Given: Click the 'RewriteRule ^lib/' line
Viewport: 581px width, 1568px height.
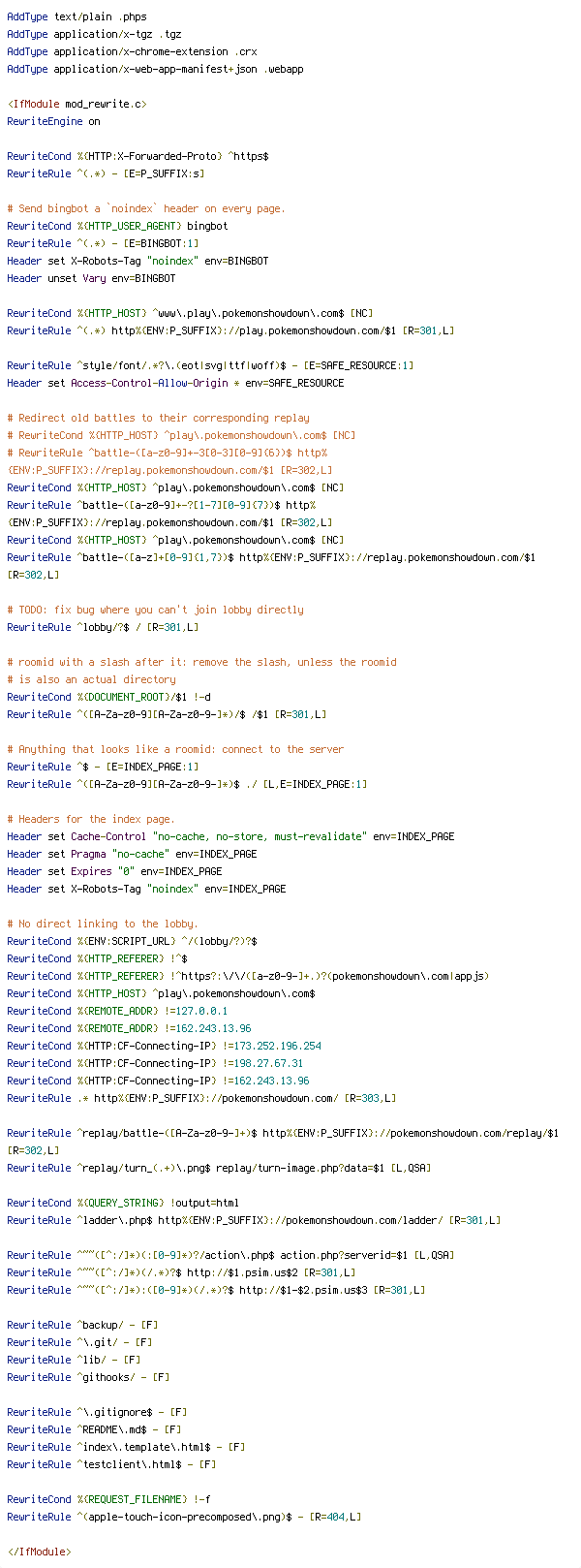Looking at the screenshot, I should 76,1360.
